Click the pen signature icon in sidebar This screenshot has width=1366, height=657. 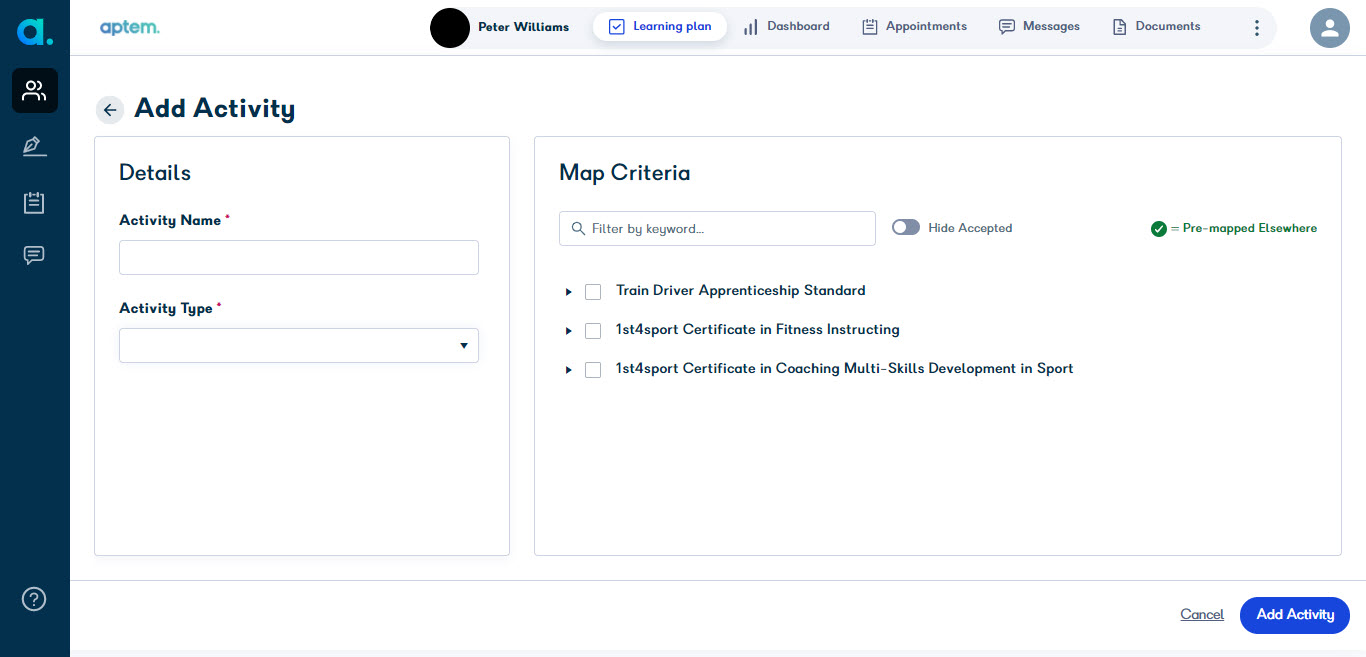point(34,147)
